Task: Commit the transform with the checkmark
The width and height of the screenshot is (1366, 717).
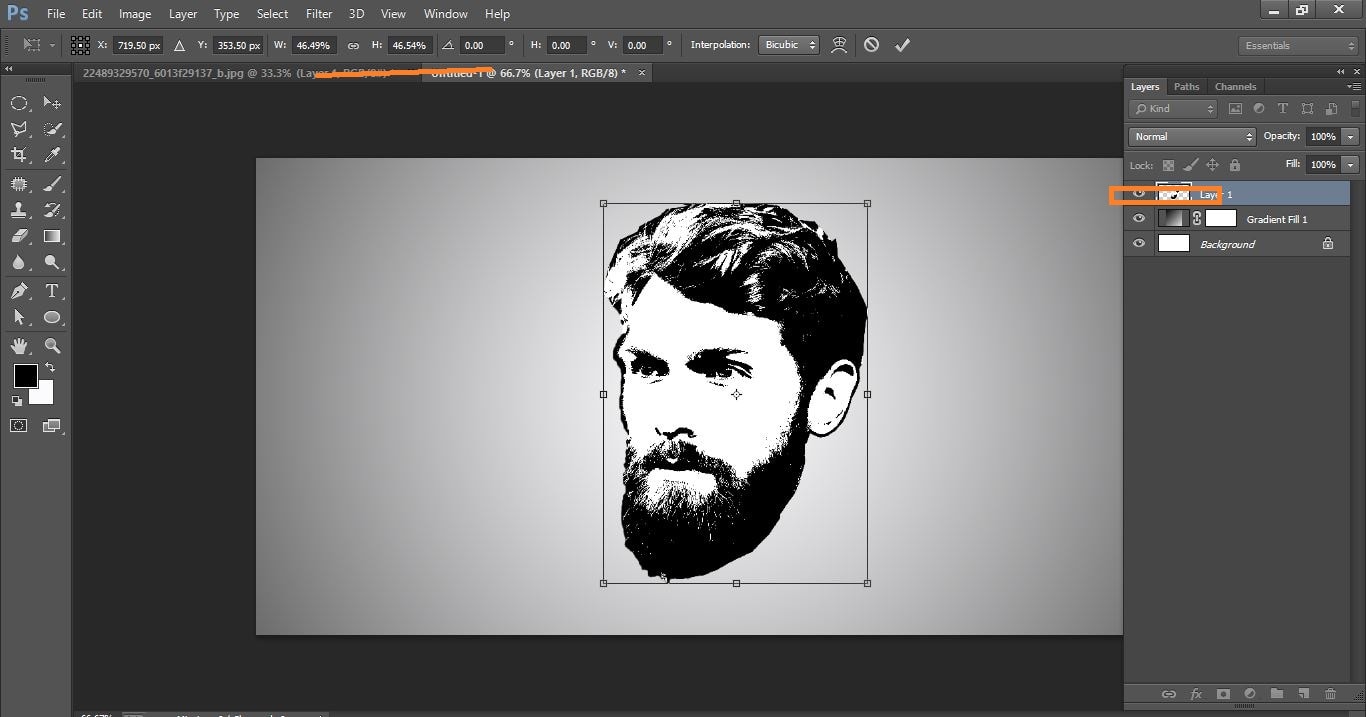Action: click(x=902, y=44)
